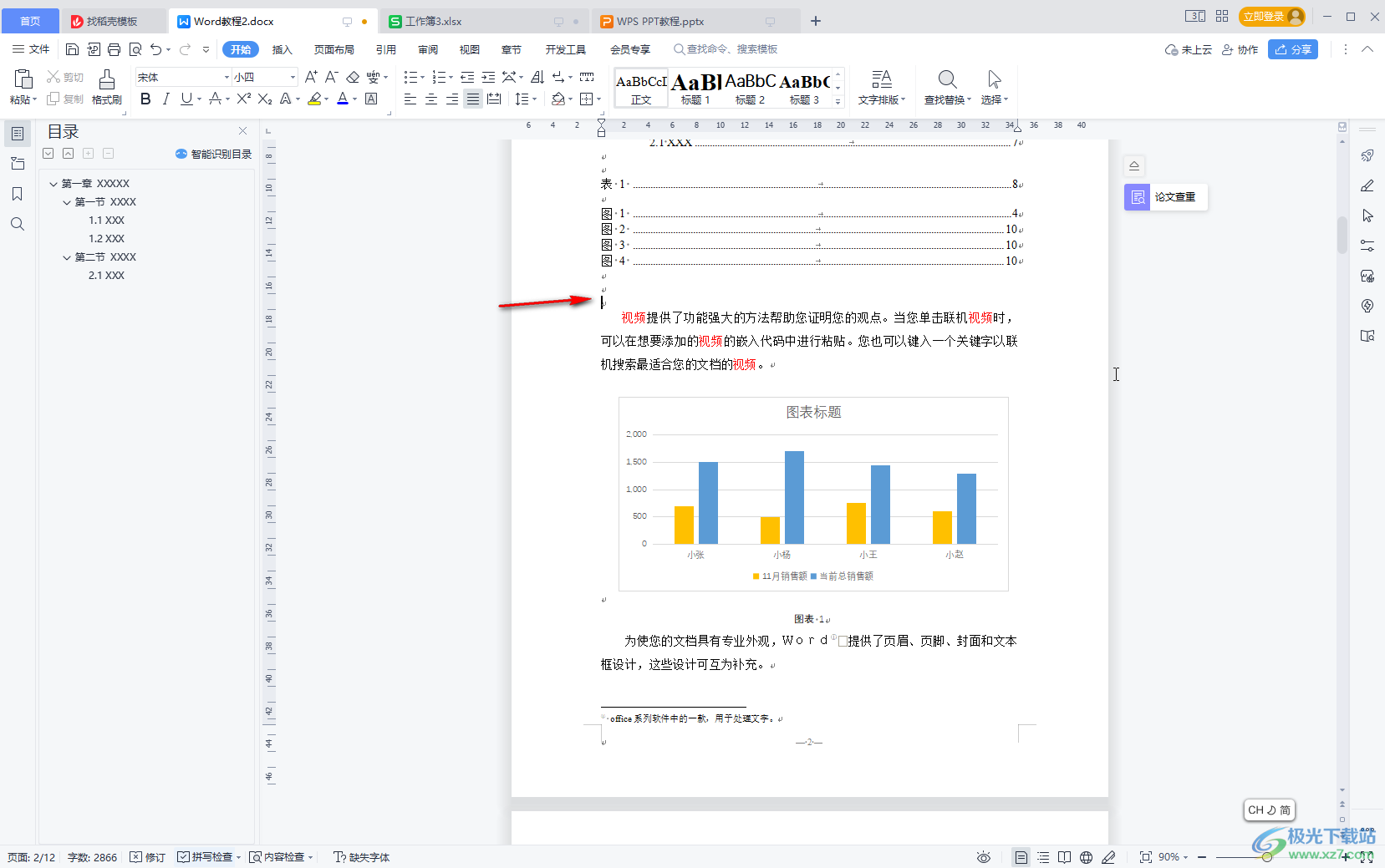Open the 文件 file menu
Image resolution: width=1385 pixels, height=868 pixels.
(x=31, y=49)
